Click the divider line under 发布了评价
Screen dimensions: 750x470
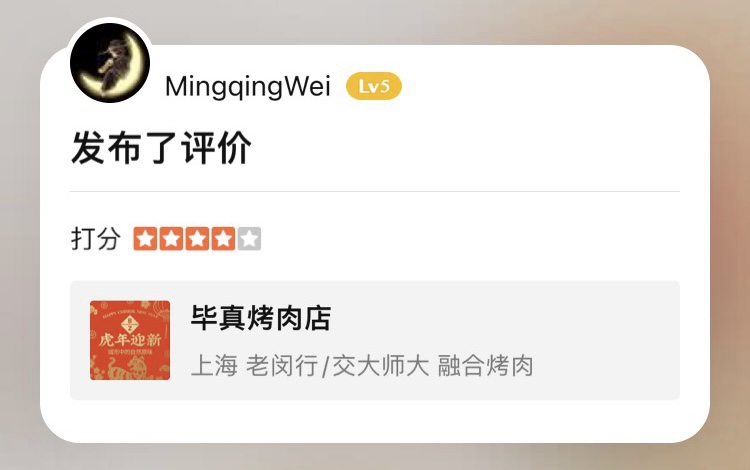pos(375,191)
